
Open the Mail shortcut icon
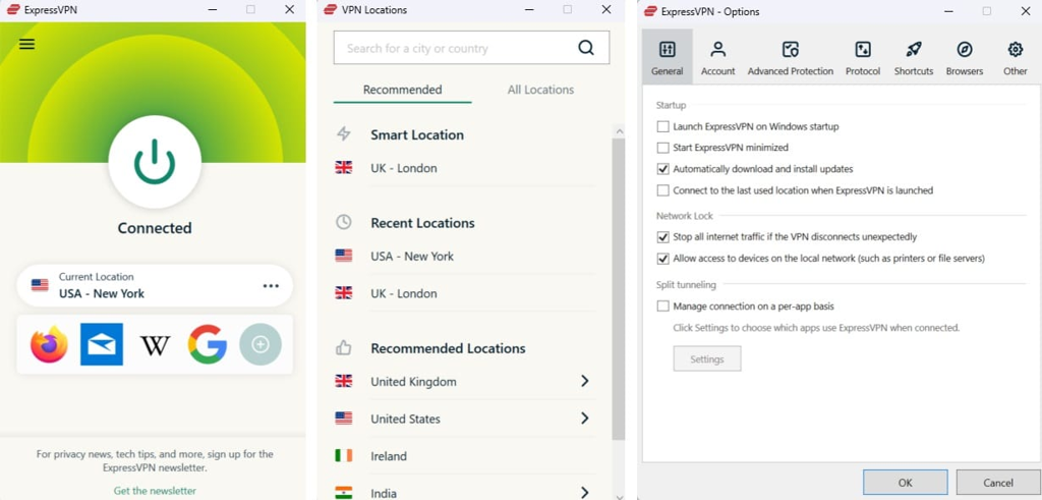click(x=102, y=345)
